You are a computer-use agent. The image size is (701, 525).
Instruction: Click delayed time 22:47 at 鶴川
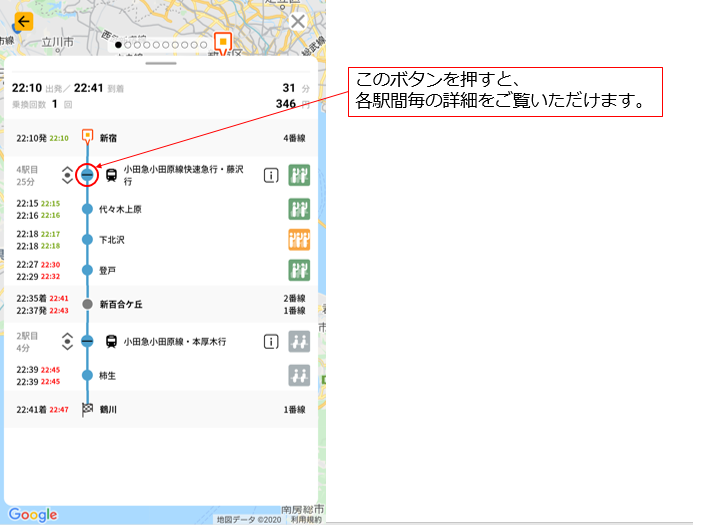(x=59, y=410)
